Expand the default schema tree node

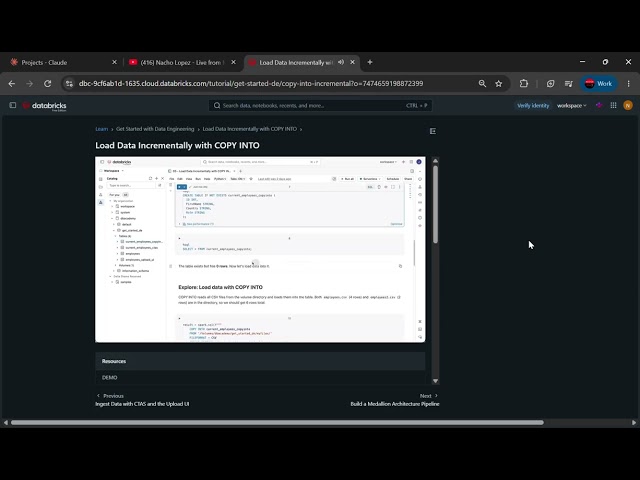(114, 224)
